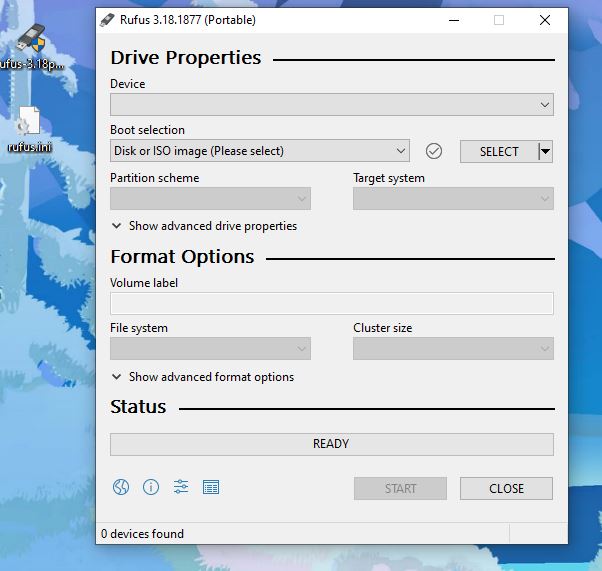Viewport: 602px width, 571px height.
Task: Open the Target system dropdown
Action: (x=453, y=199)
